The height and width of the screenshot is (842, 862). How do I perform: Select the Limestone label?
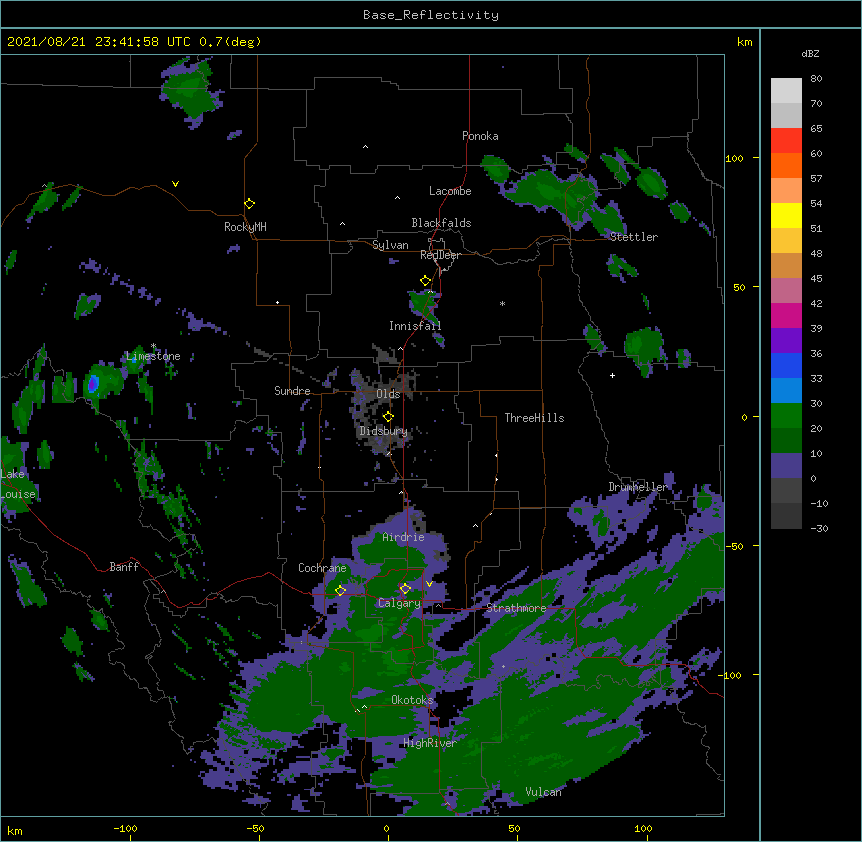click(153, 356)
